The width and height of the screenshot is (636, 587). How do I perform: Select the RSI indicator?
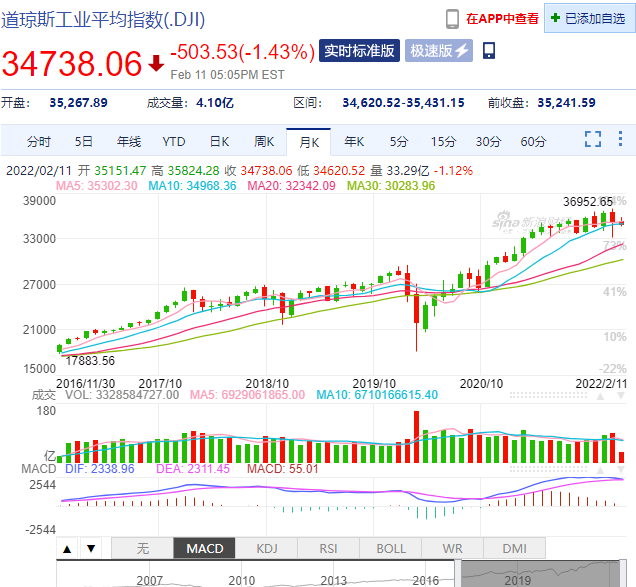[329, 549]
